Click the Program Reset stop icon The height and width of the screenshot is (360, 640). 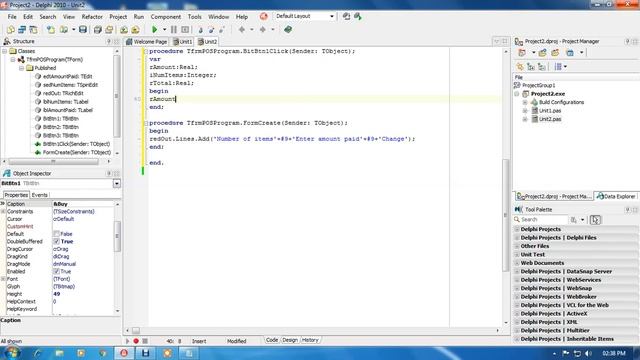185,29
